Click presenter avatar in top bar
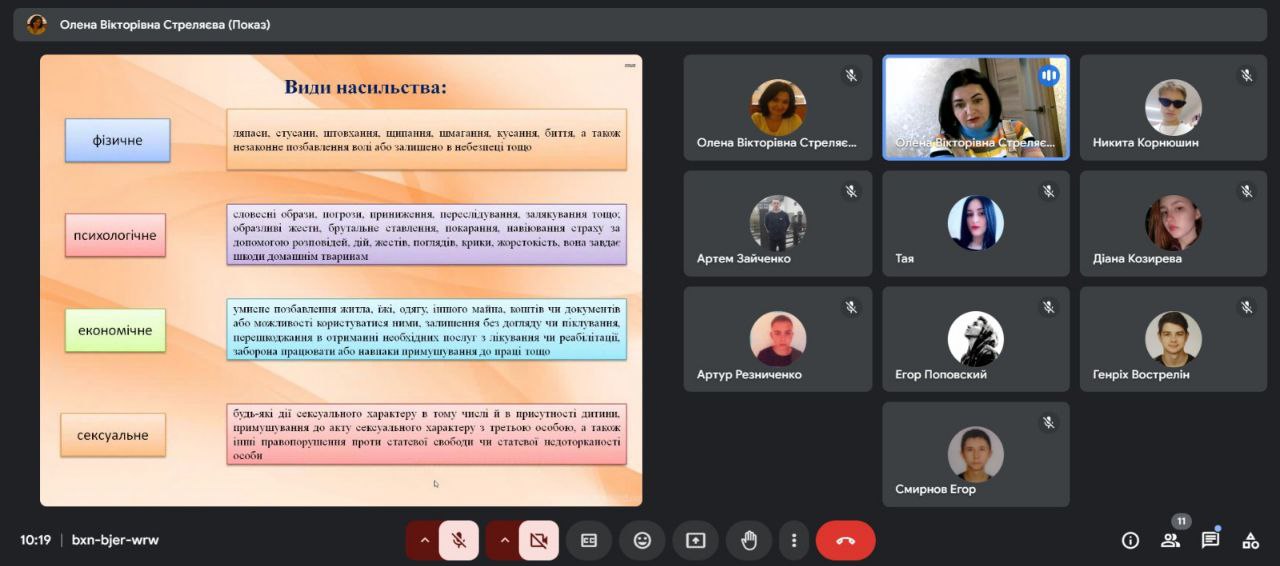The width and height of the screenshot is (1280, 566). pos(37,24)
